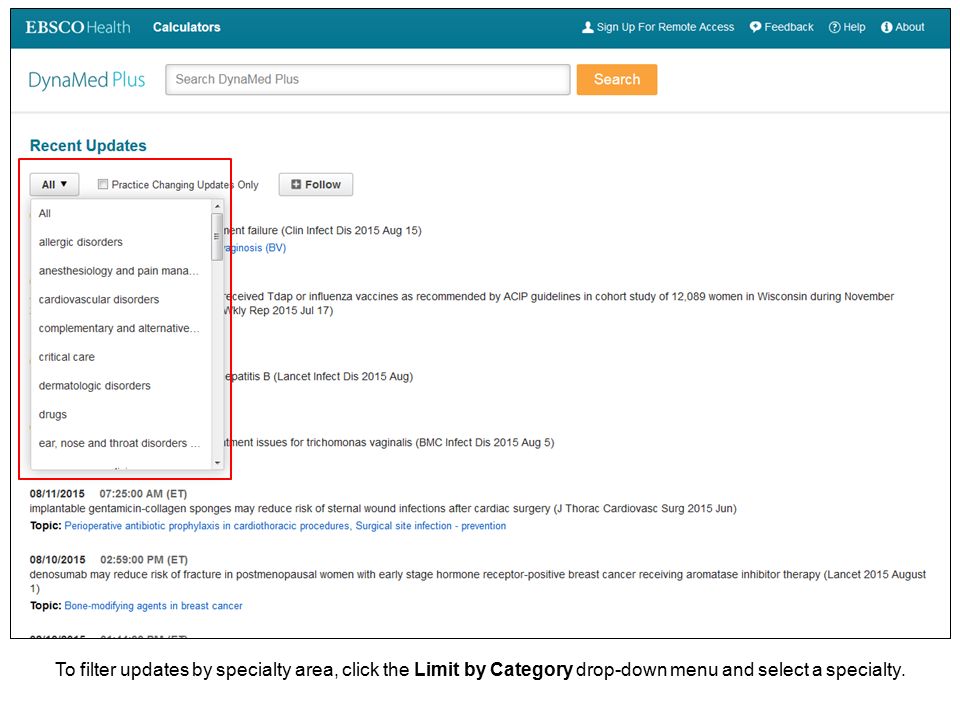Select complementary and alternative category
This screenshot has width=960, height=720.
click(119, 328)
